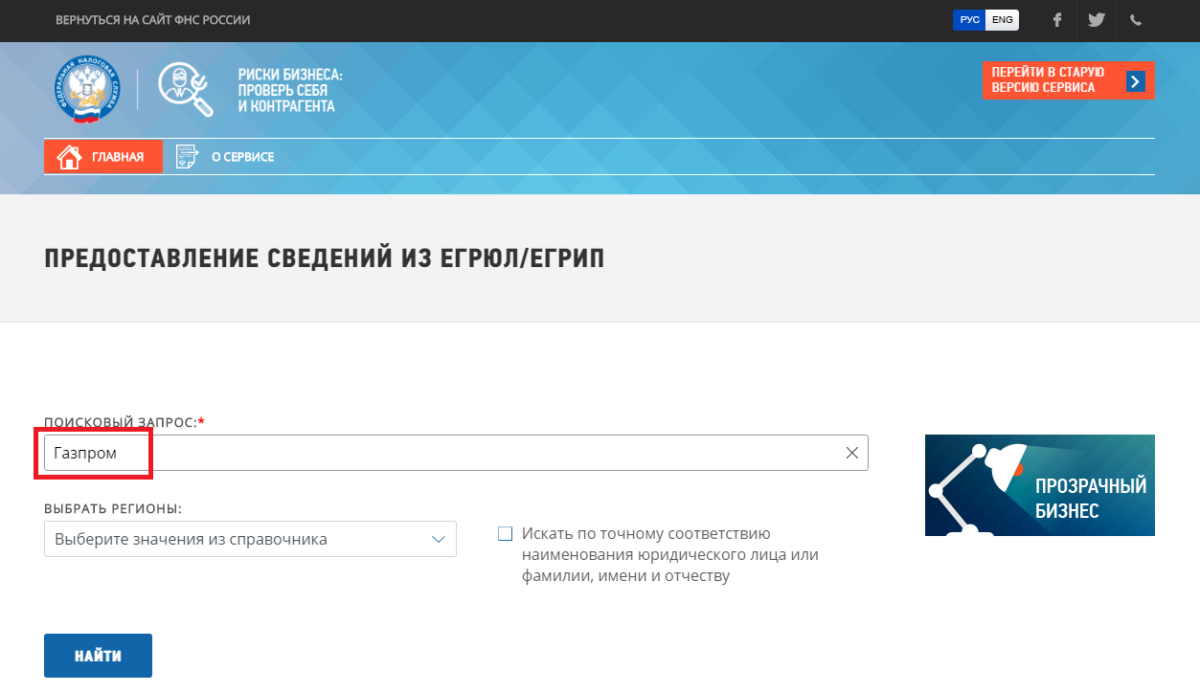
Task: Open the Facebook icon link
Action: coord(1057,20)
